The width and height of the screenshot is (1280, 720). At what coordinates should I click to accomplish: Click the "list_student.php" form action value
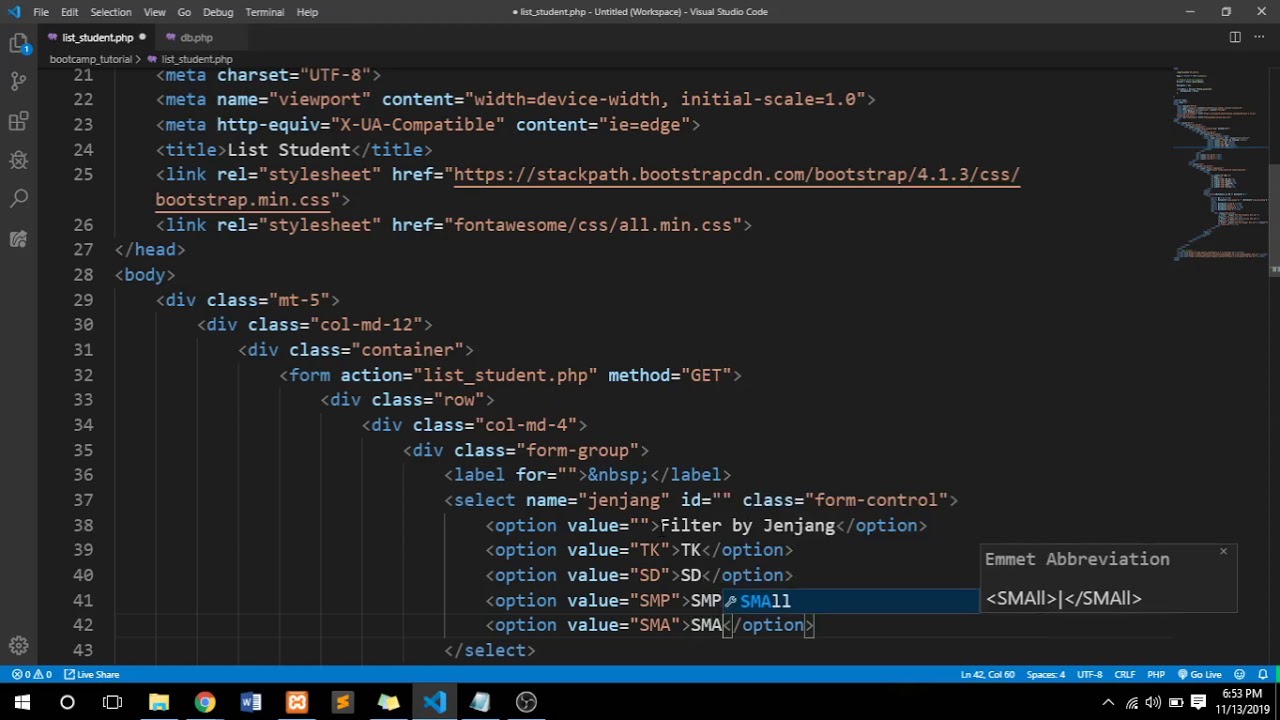[x=505, y=375]
